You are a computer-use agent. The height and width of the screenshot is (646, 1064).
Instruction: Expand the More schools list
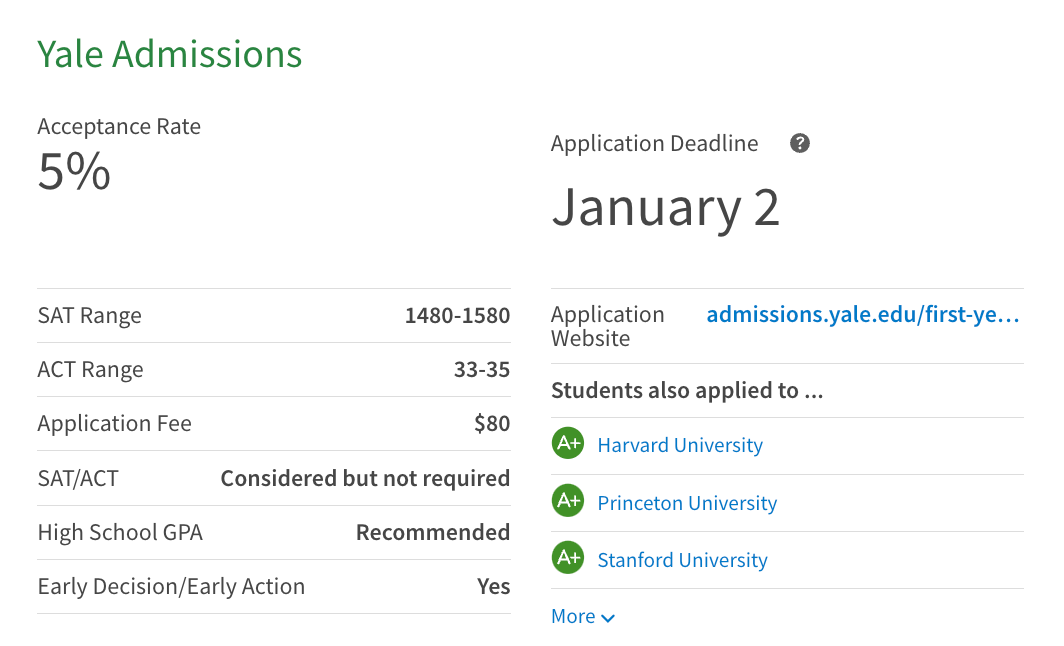(x=574, y=616)
